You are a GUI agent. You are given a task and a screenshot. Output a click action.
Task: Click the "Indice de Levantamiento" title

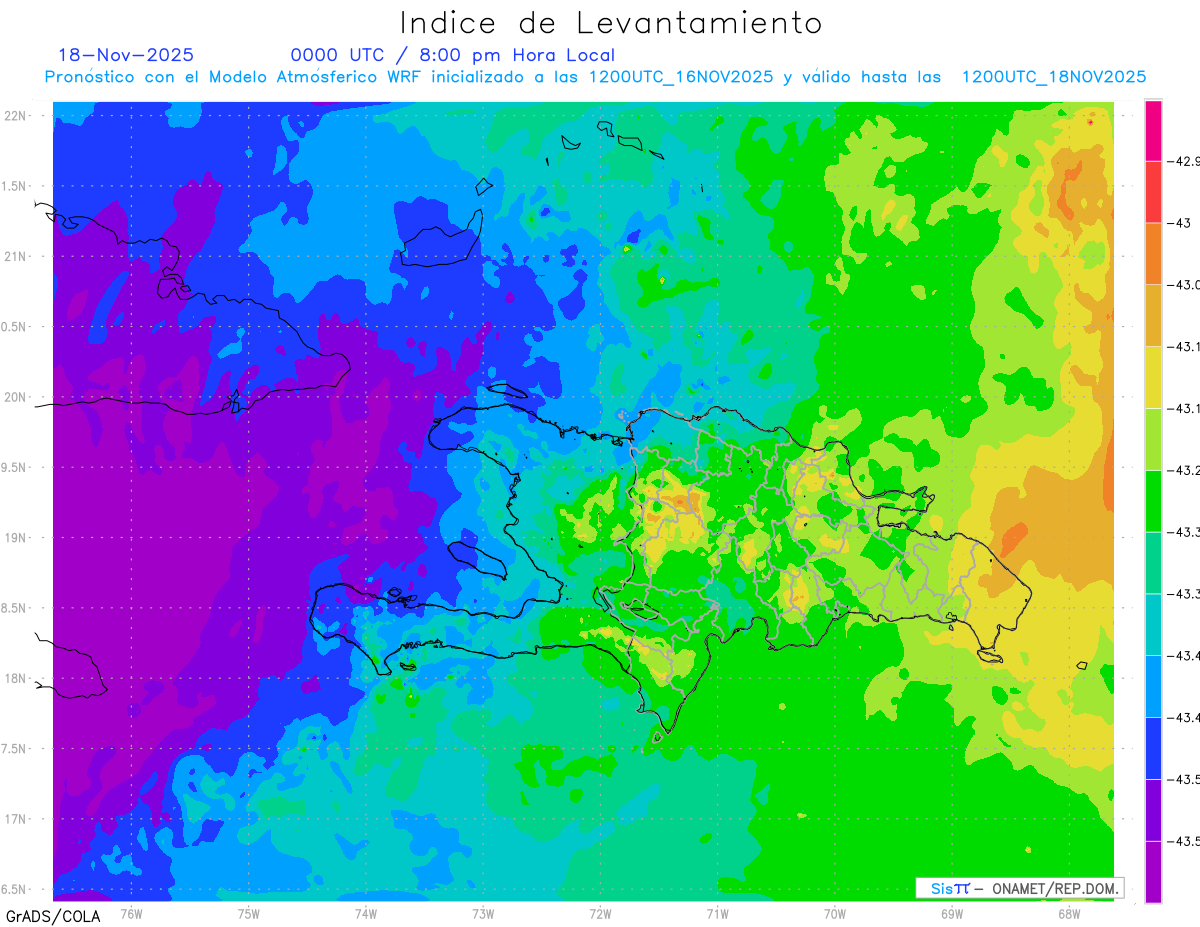[x=611, y=23]
